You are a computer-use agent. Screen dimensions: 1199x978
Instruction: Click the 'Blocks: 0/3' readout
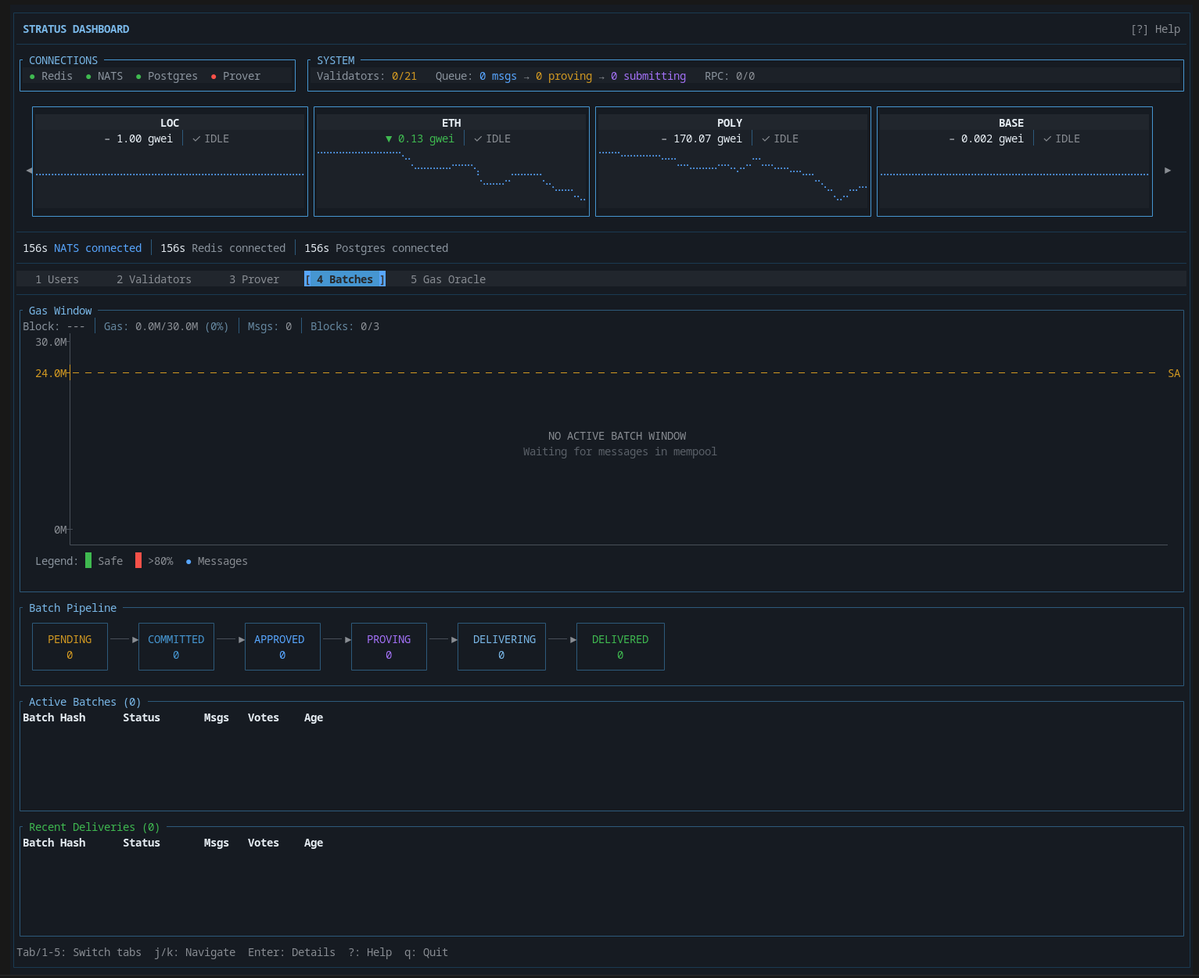(x=345, y=326)
